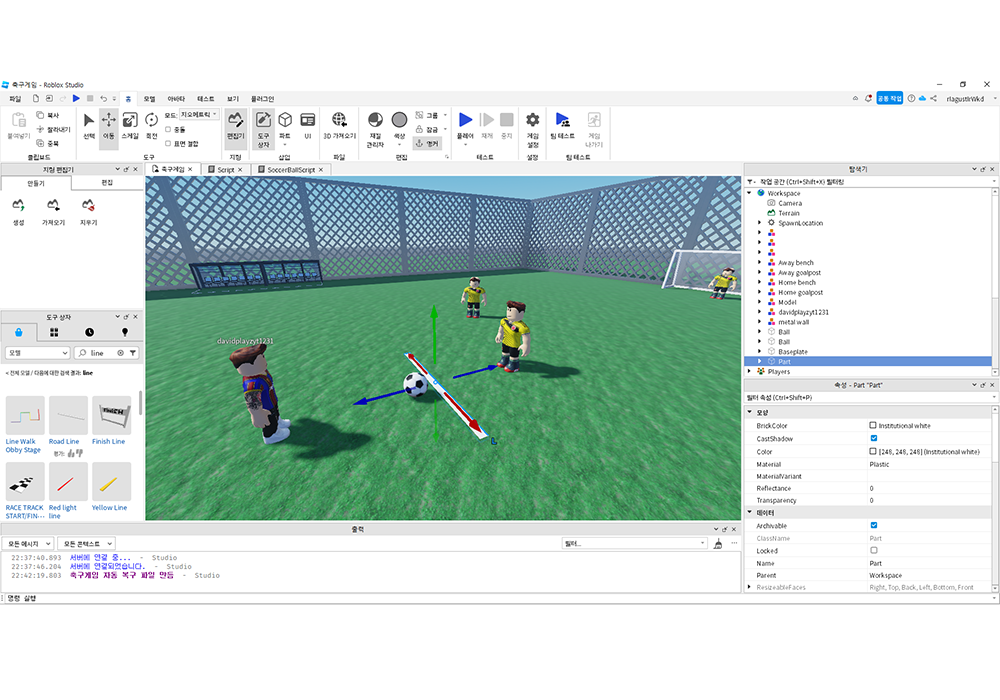Switch to the View (보기) ribbon tab
The width and height of the screenshot is (1000, 700).
coord(233,99)
